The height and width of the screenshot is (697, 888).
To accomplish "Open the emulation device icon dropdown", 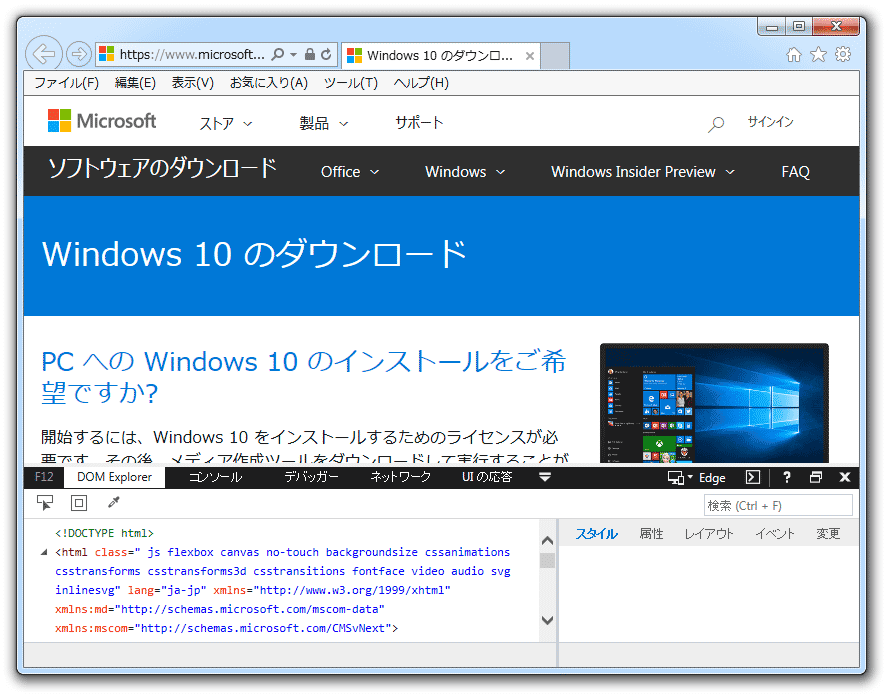I will point(680,478).
